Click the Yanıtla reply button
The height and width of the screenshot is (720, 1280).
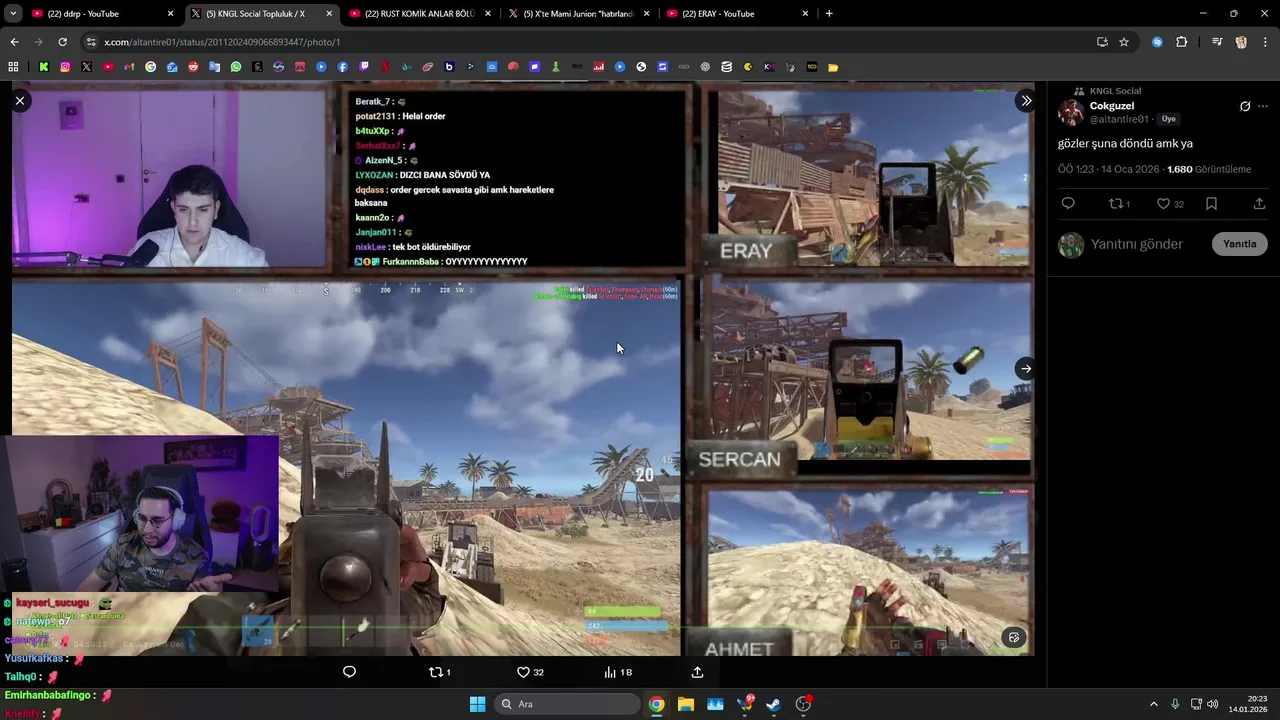click(1240, 244)
